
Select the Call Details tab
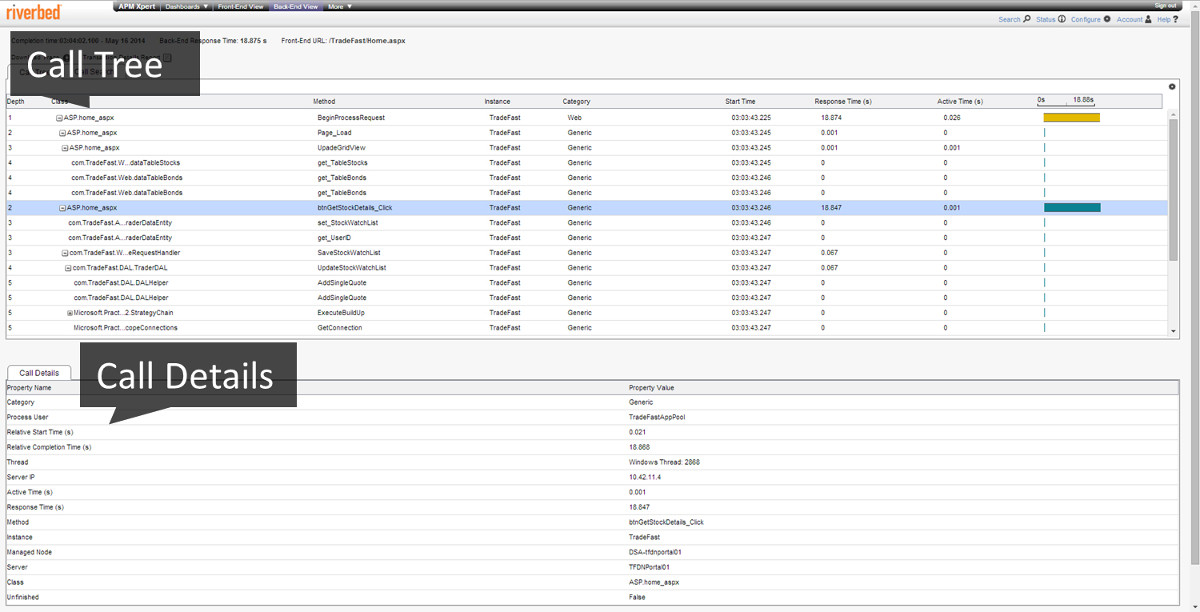pyautogui.click(x=40, y=373)
